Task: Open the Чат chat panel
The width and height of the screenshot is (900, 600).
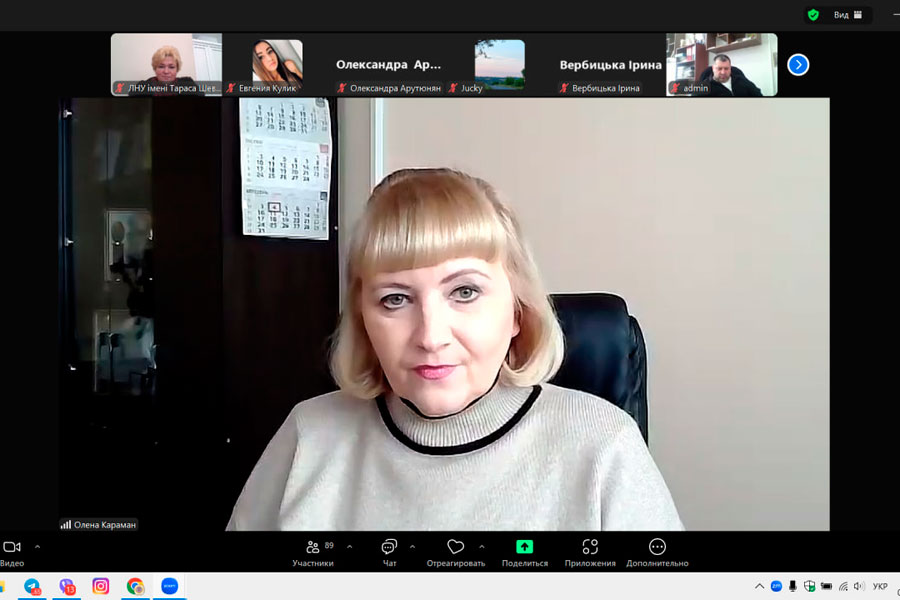Action: [389, 553]
